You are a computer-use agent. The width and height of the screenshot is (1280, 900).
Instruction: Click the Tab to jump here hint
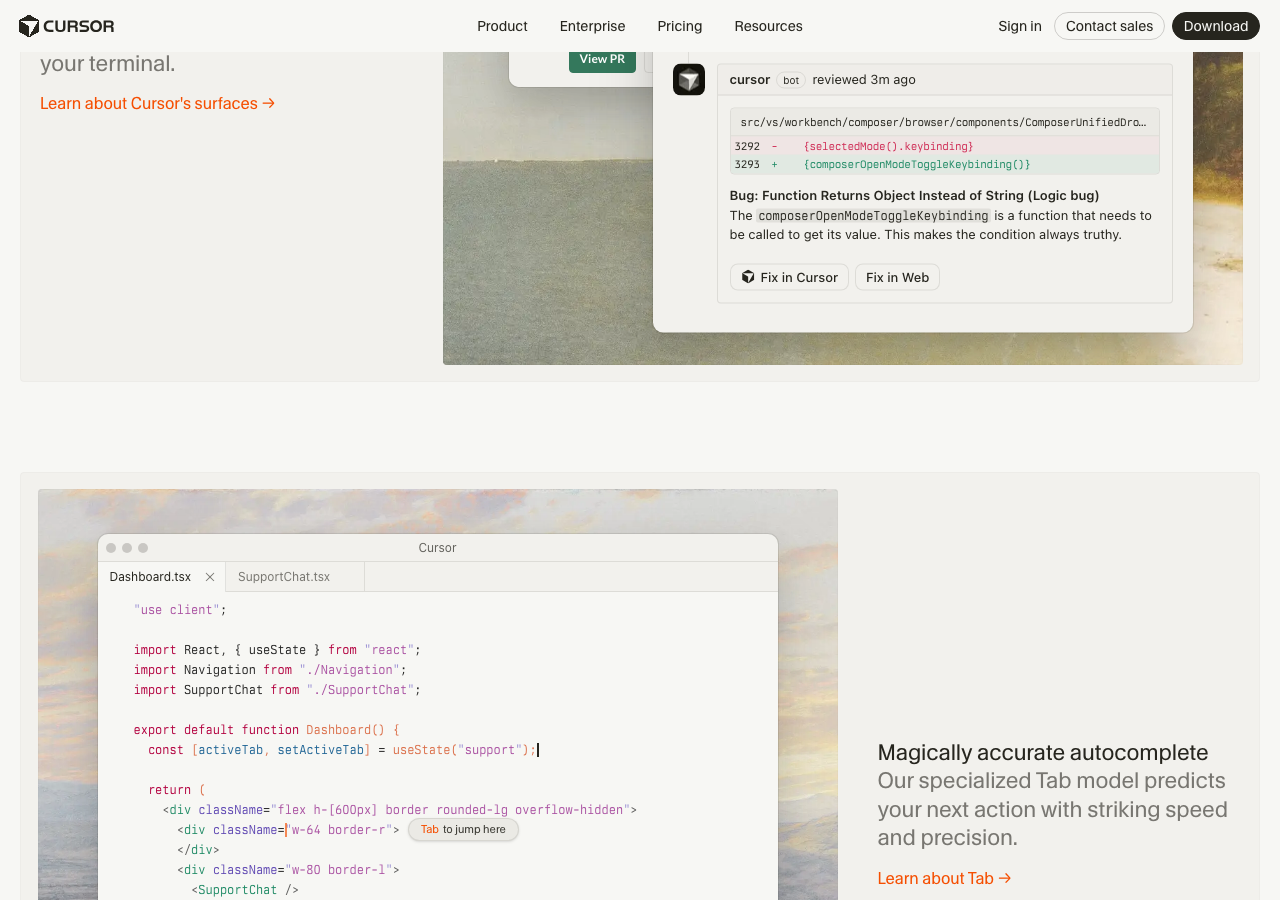click(x=463, y=830)
